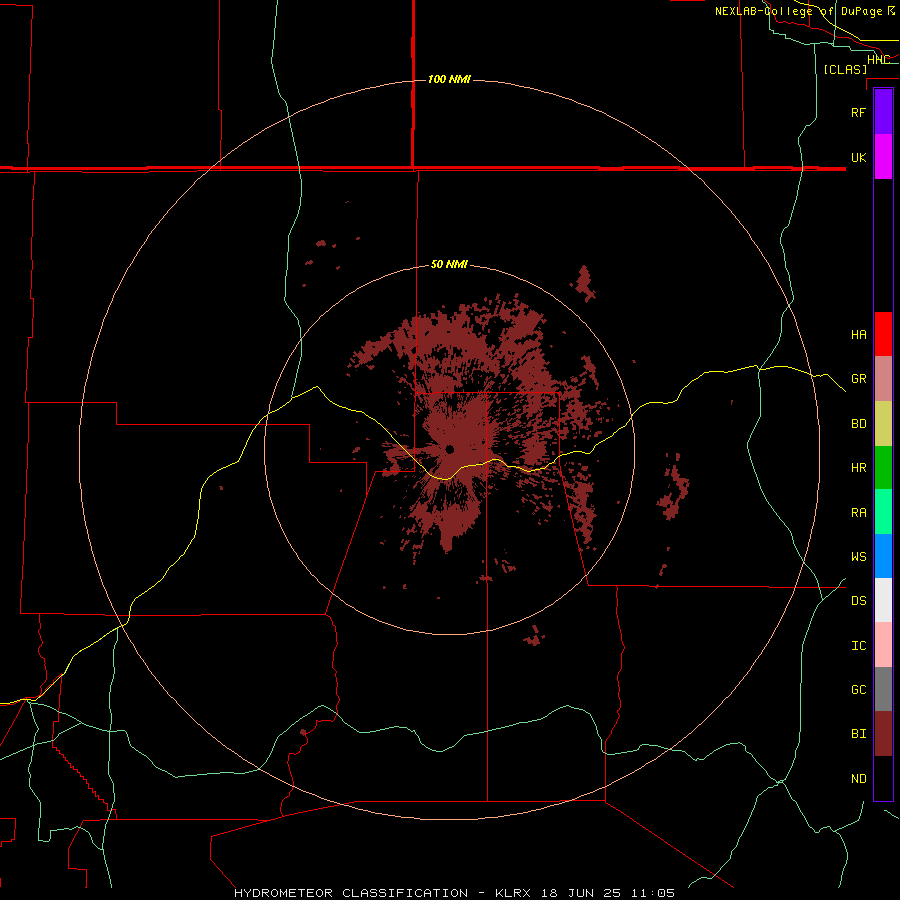900x900 pixels.
Task: Click the GR legend label
Action: pos(858,378)
